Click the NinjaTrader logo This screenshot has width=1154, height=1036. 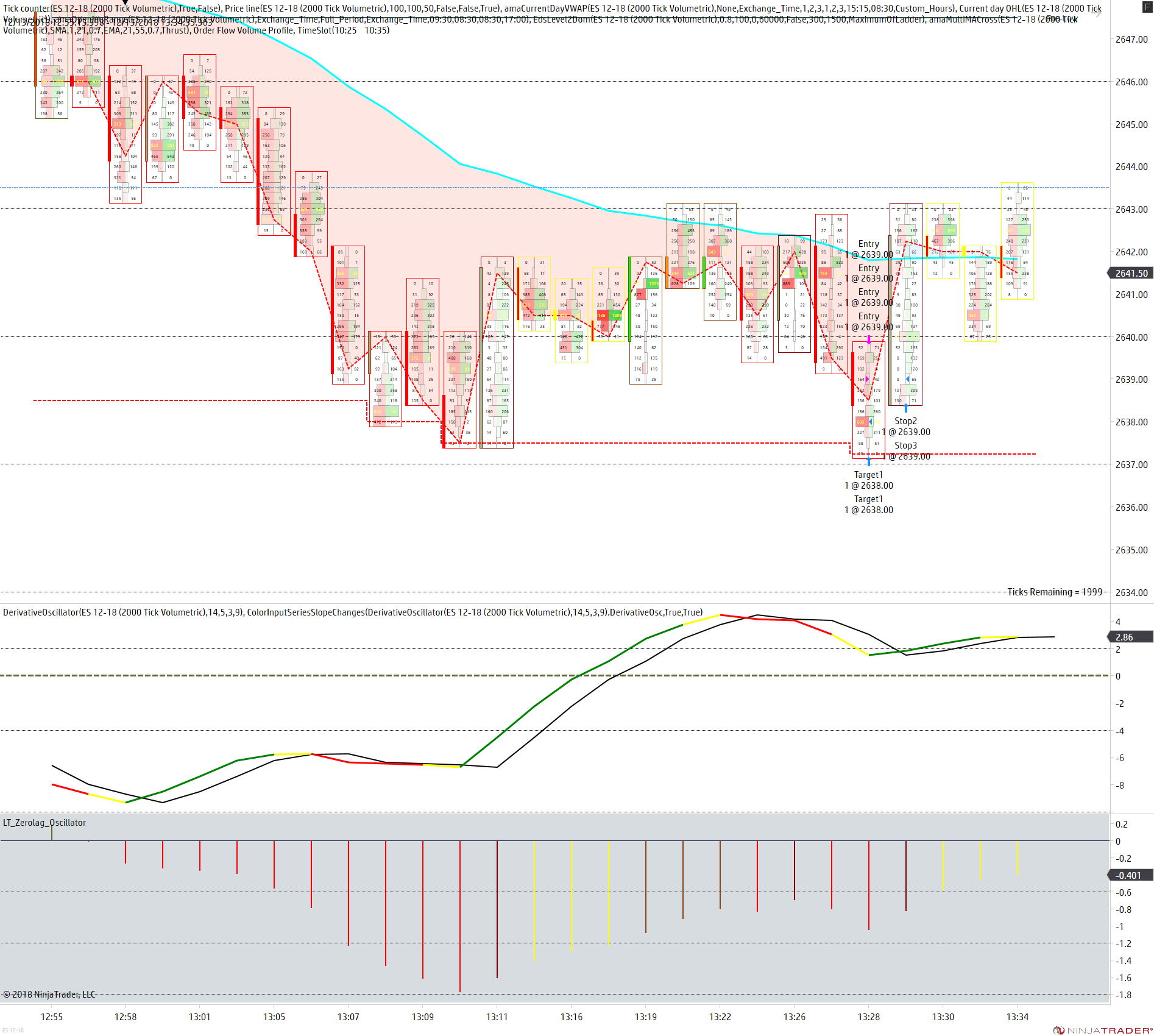pyautogui.click(x=1103, y=1030)
